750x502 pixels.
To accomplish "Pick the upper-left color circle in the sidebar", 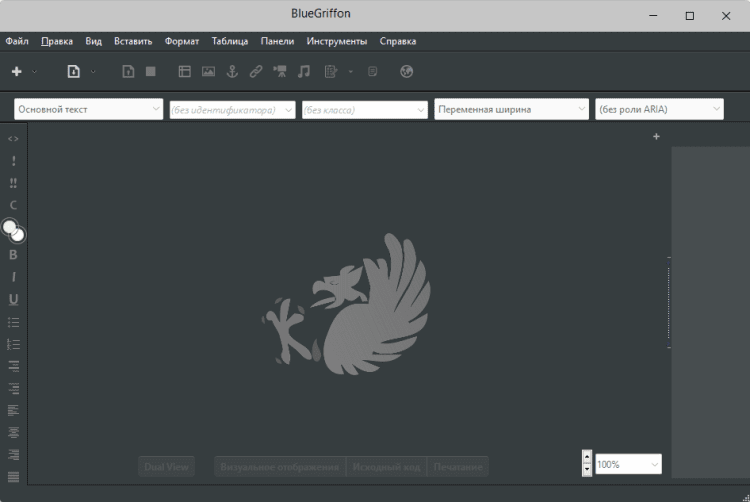I will point(10,227).
